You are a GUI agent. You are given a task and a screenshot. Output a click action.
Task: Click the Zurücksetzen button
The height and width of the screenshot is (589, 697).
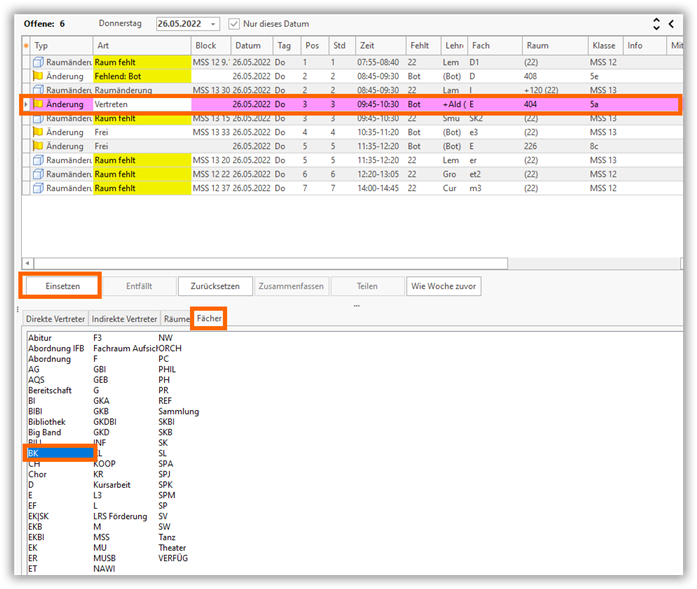point(215,286)
